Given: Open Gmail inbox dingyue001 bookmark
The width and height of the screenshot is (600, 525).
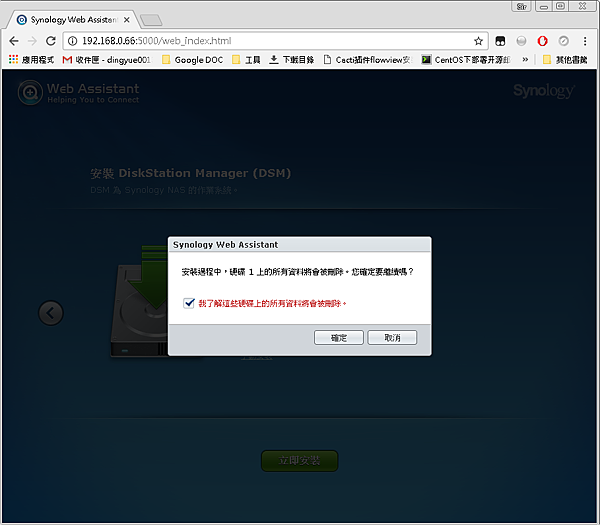Looking at the screenshot, I should [107, 60].
